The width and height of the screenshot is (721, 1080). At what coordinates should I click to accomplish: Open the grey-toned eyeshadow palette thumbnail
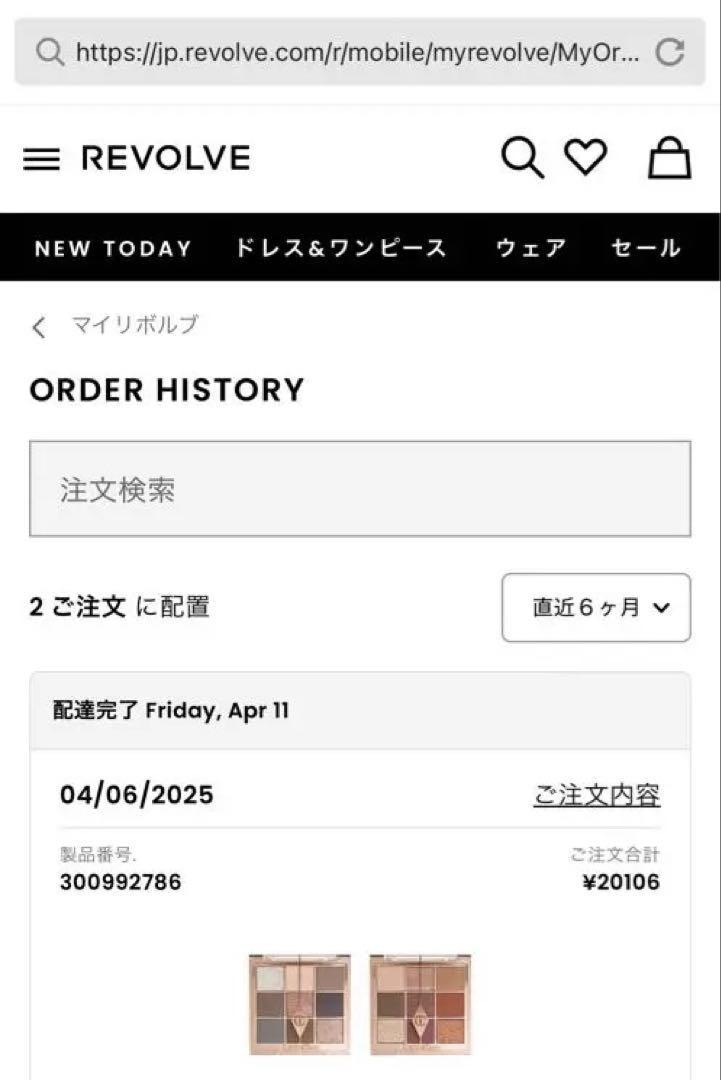point(300,1004)
